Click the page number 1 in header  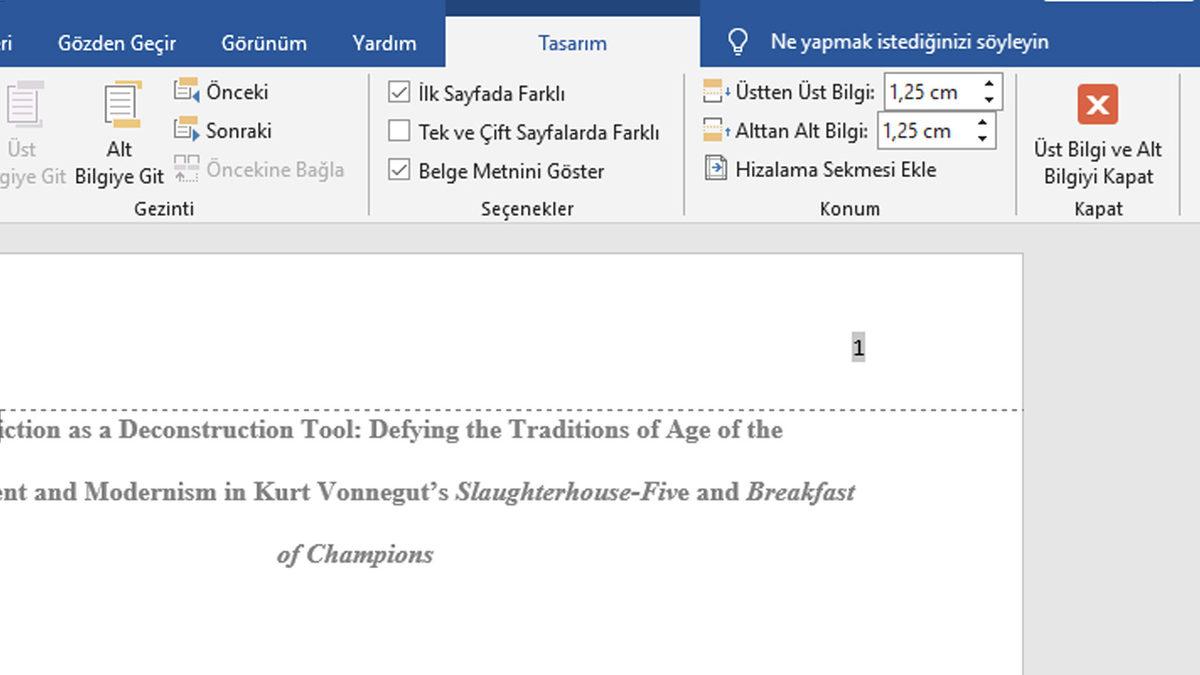[x=858, y=348]
